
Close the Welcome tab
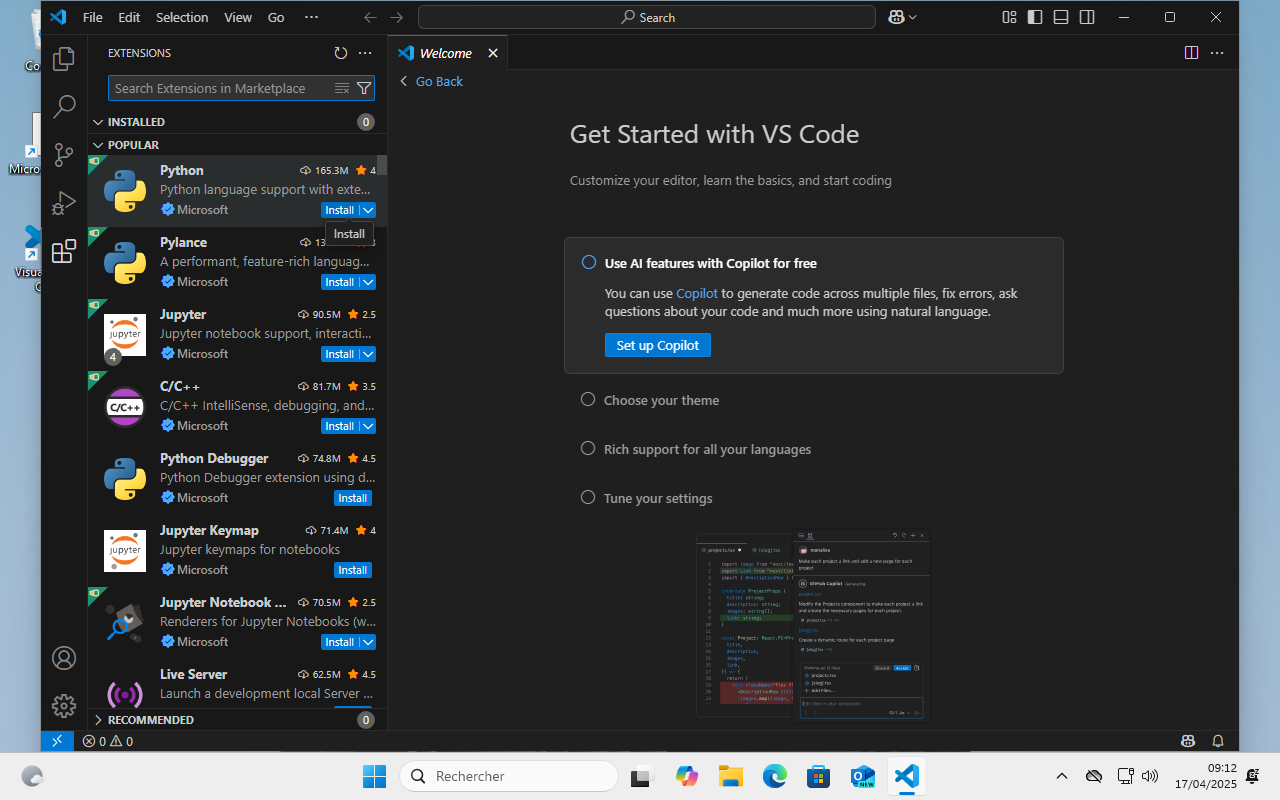pyautogui.click(x=493, y=53)
